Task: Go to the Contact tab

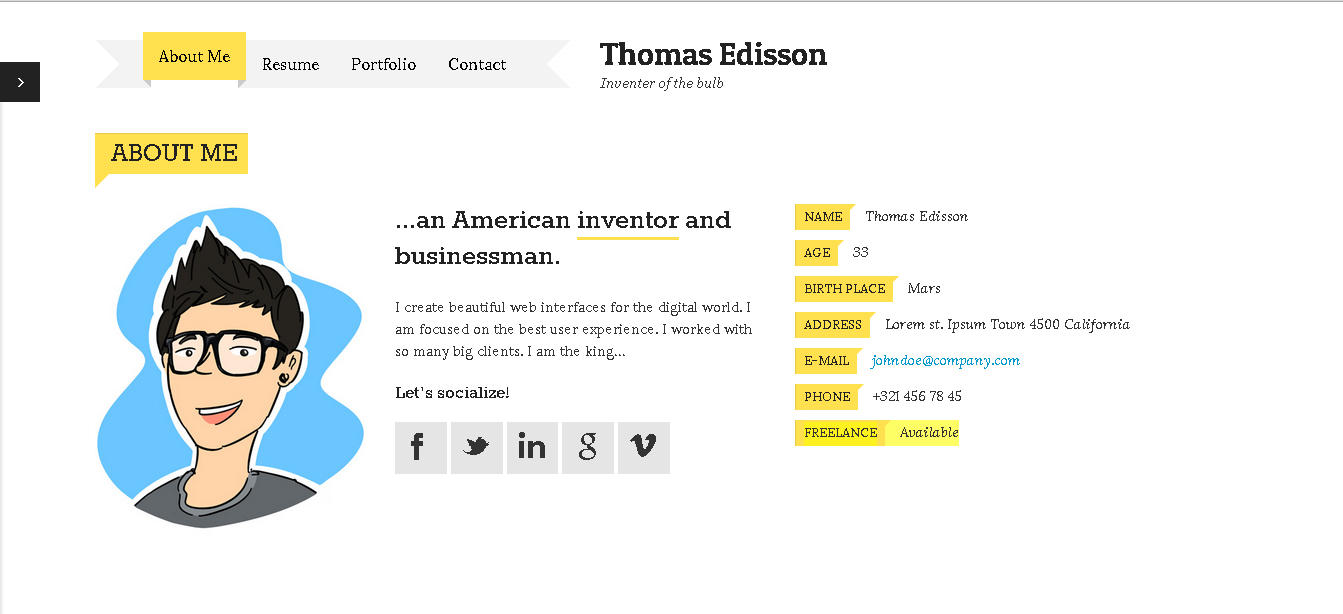Action: coord(477,65)
